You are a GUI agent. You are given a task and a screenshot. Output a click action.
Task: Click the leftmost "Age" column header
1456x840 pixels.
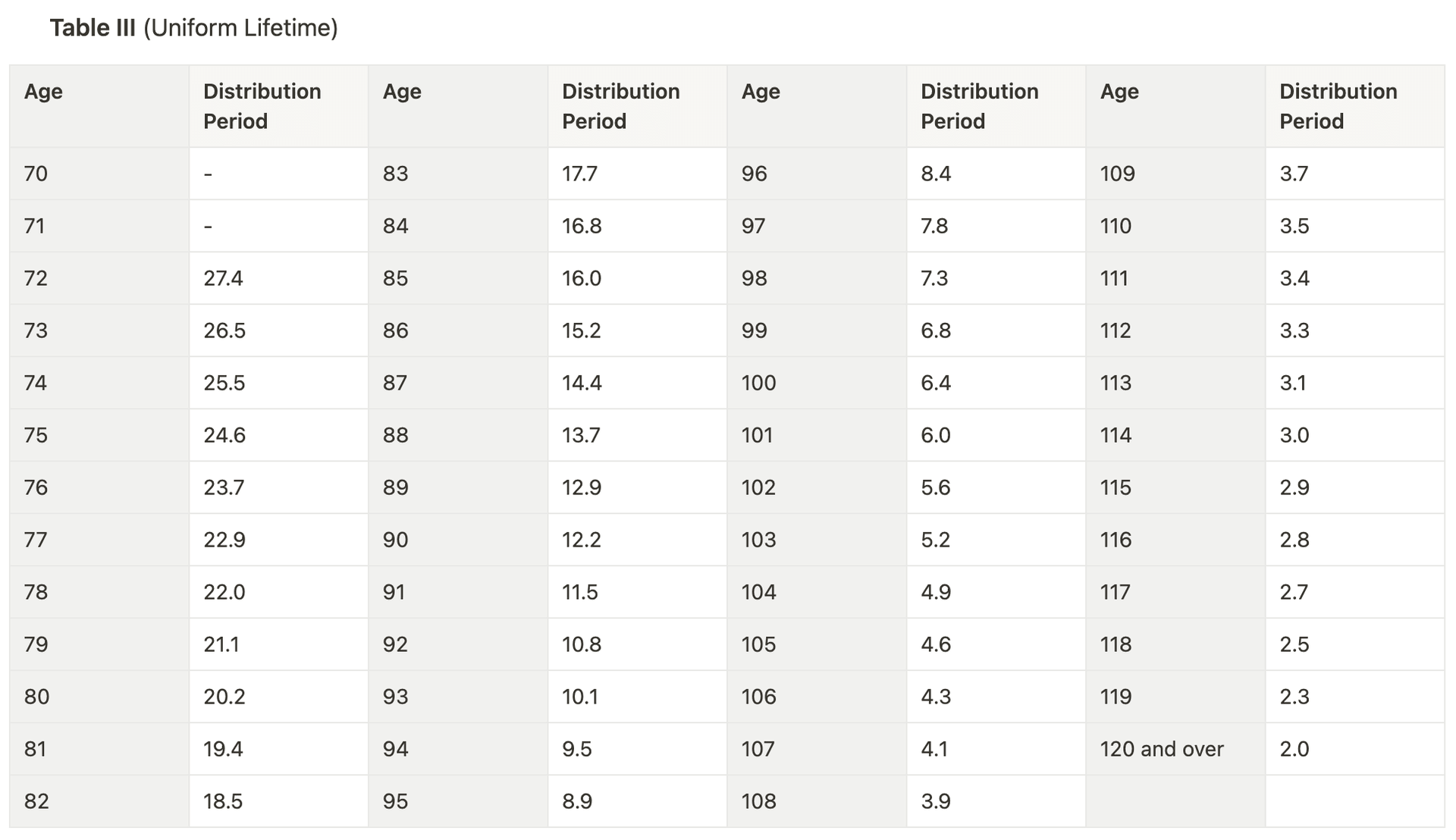coord(43,92)
